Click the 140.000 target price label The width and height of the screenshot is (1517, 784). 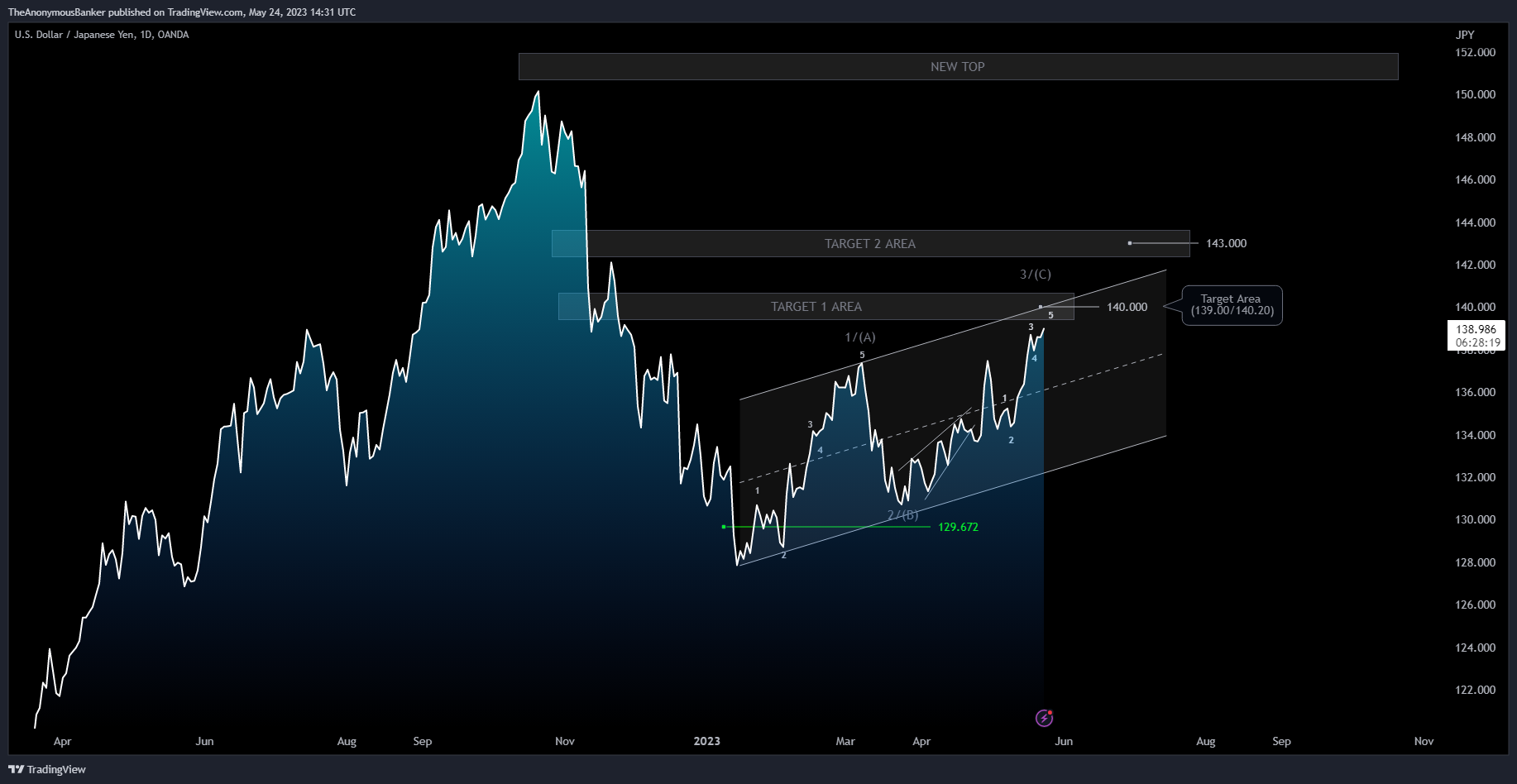(x=1127, y=307)
